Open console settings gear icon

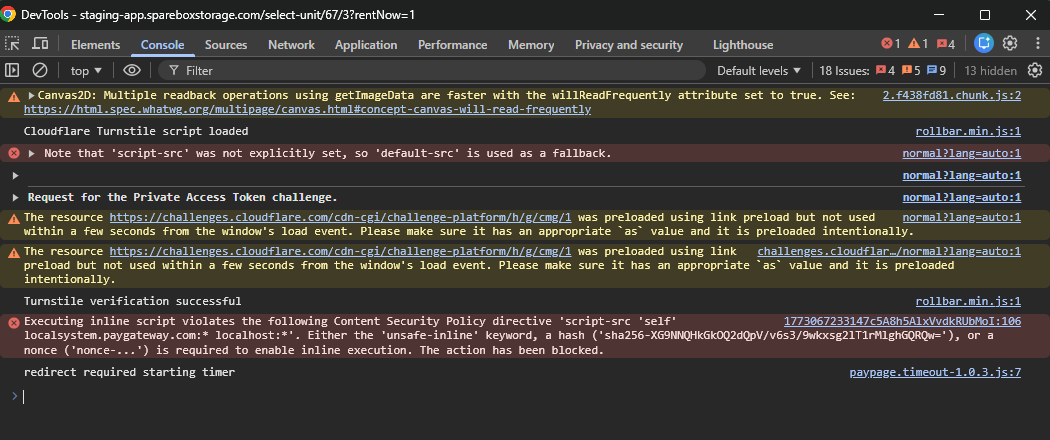[1035, 70]
